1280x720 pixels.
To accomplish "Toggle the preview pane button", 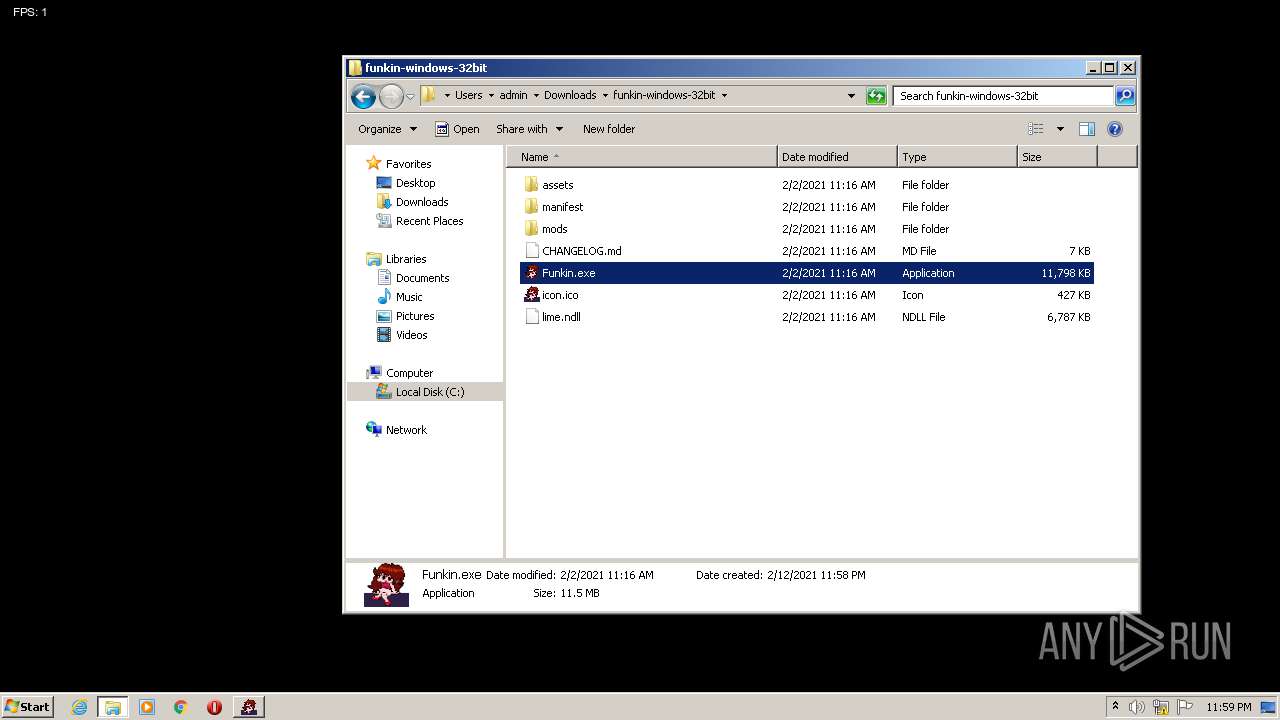I will tap(1087, 129).
